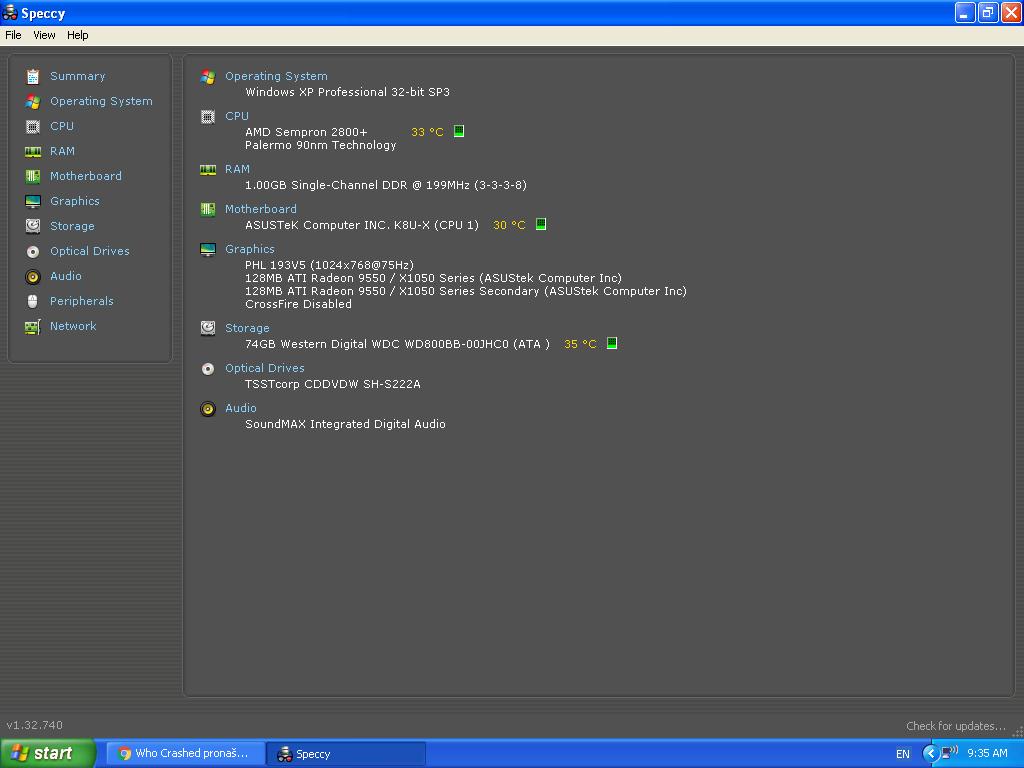Click the Optical Drives disc icon in sidebar
Image resolution: width=1024 pixels, height=768 pixels.
coord(33,251)
